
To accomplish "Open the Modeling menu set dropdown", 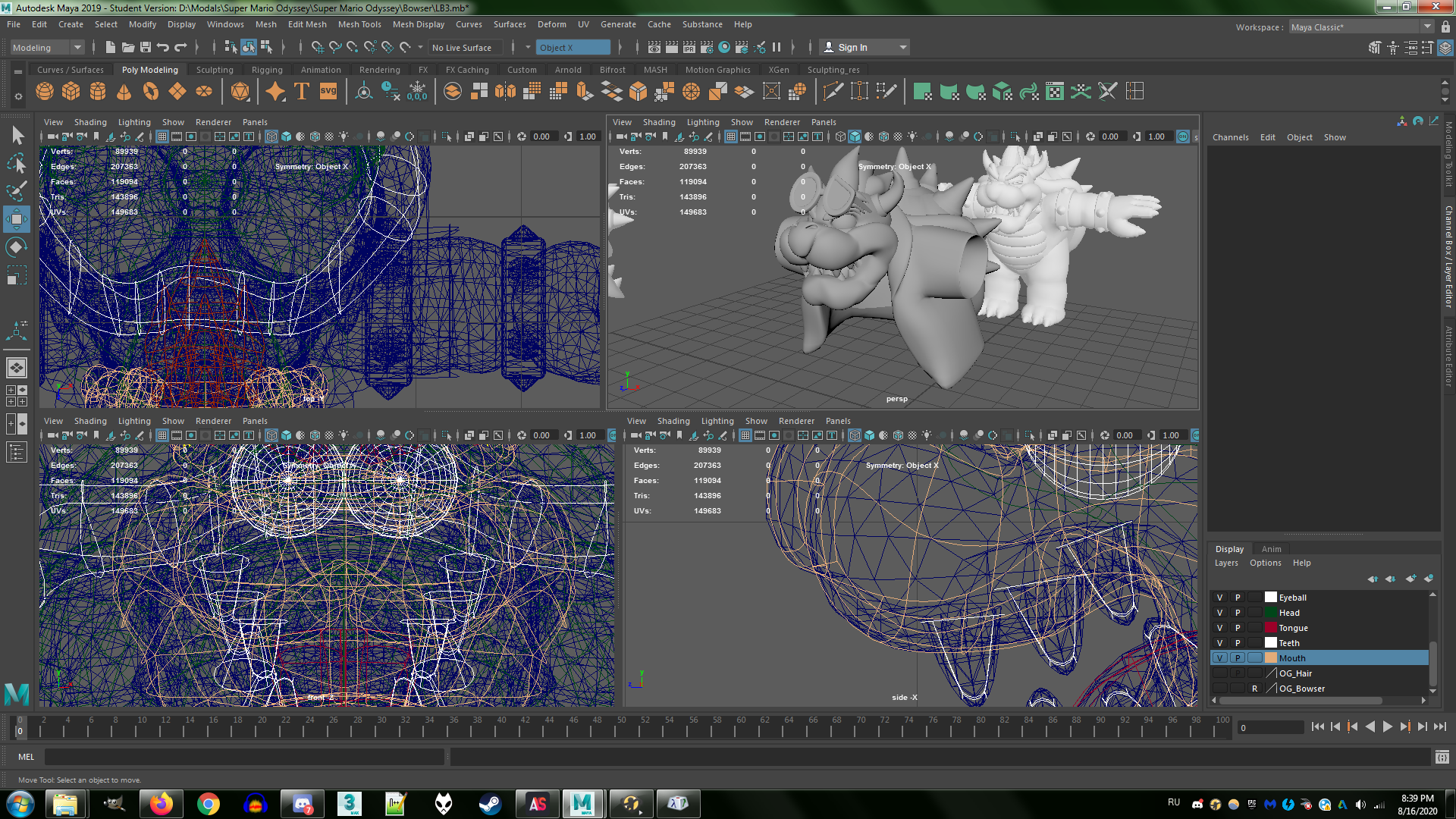I will pos(47,48).
